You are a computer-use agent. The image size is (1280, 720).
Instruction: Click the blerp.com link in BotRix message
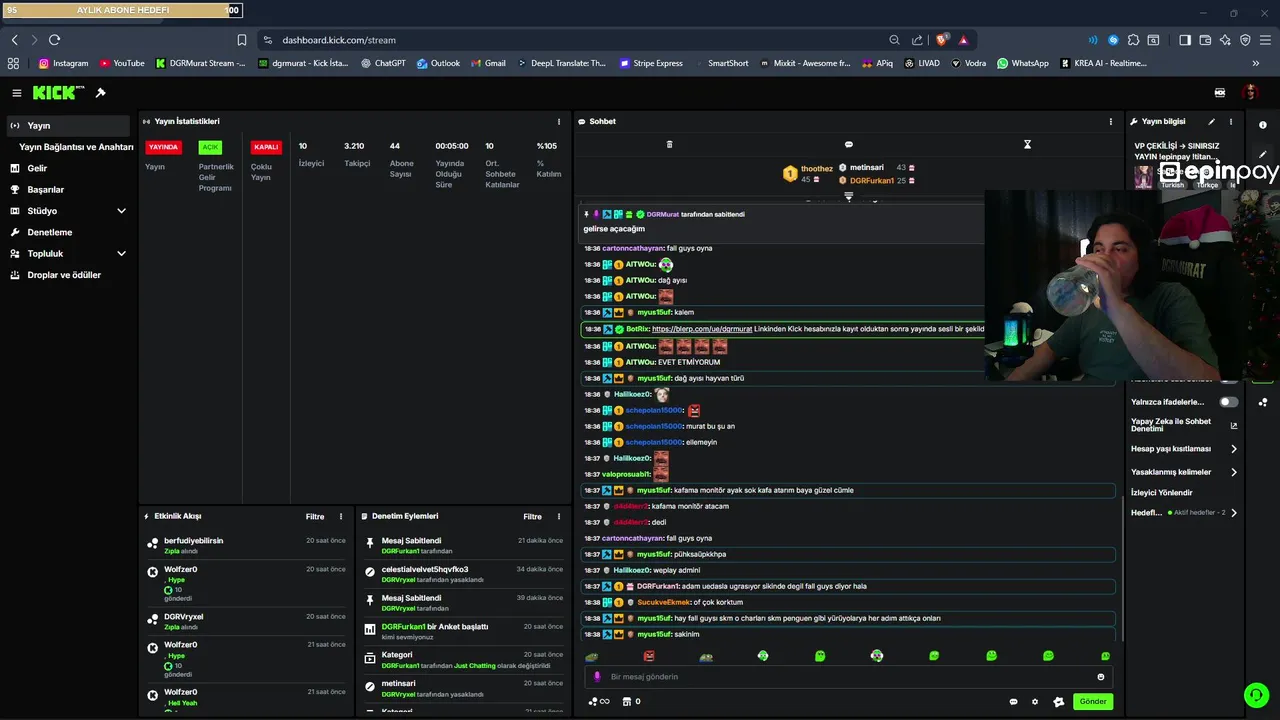(x=702, y=329)
